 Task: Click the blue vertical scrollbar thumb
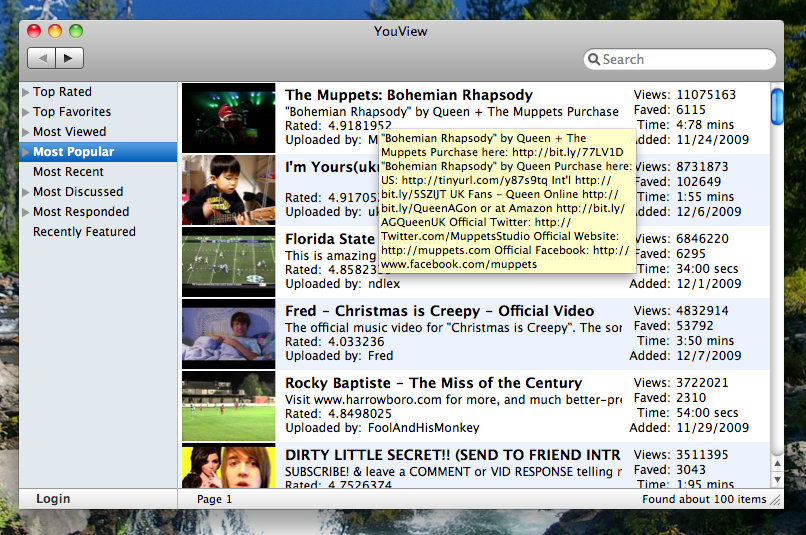click(x=777, y=107)
